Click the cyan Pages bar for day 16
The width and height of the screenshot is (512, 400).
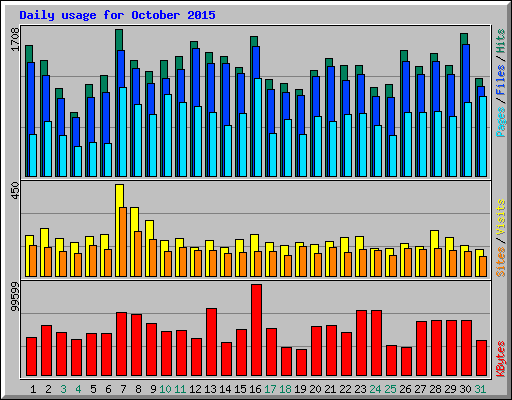[x=258, y=127]
